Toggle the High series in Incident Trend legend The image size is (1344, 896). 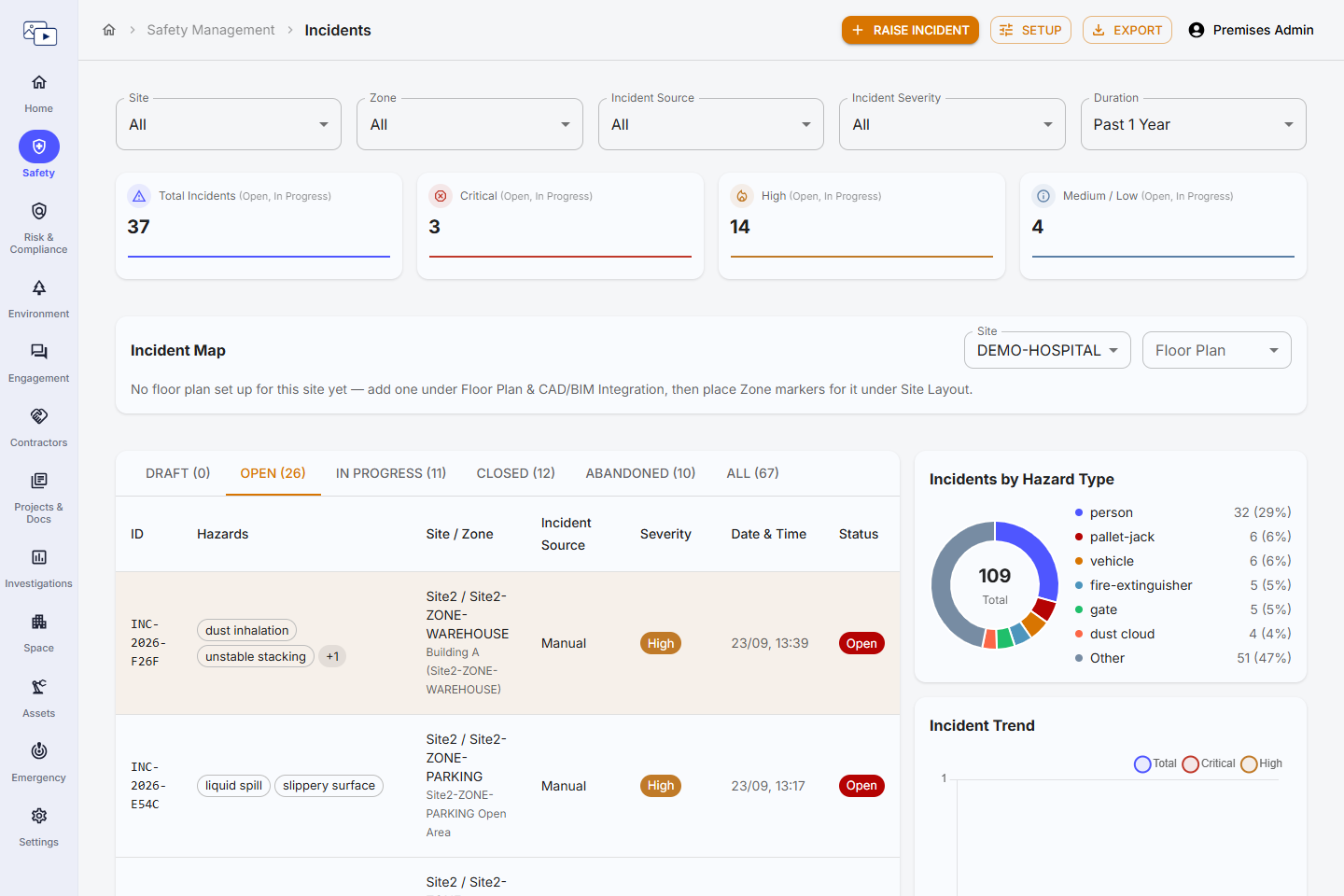click(x=1262, y=763)
